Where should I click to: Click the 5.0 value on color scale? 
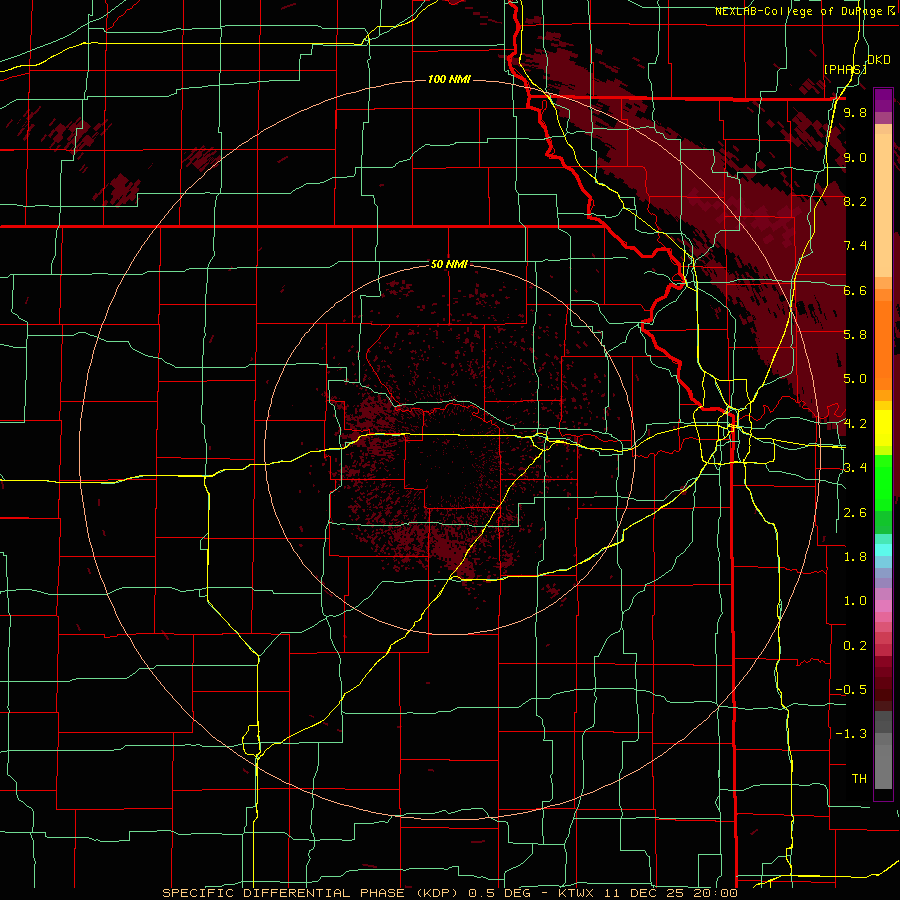coord(855,379)
